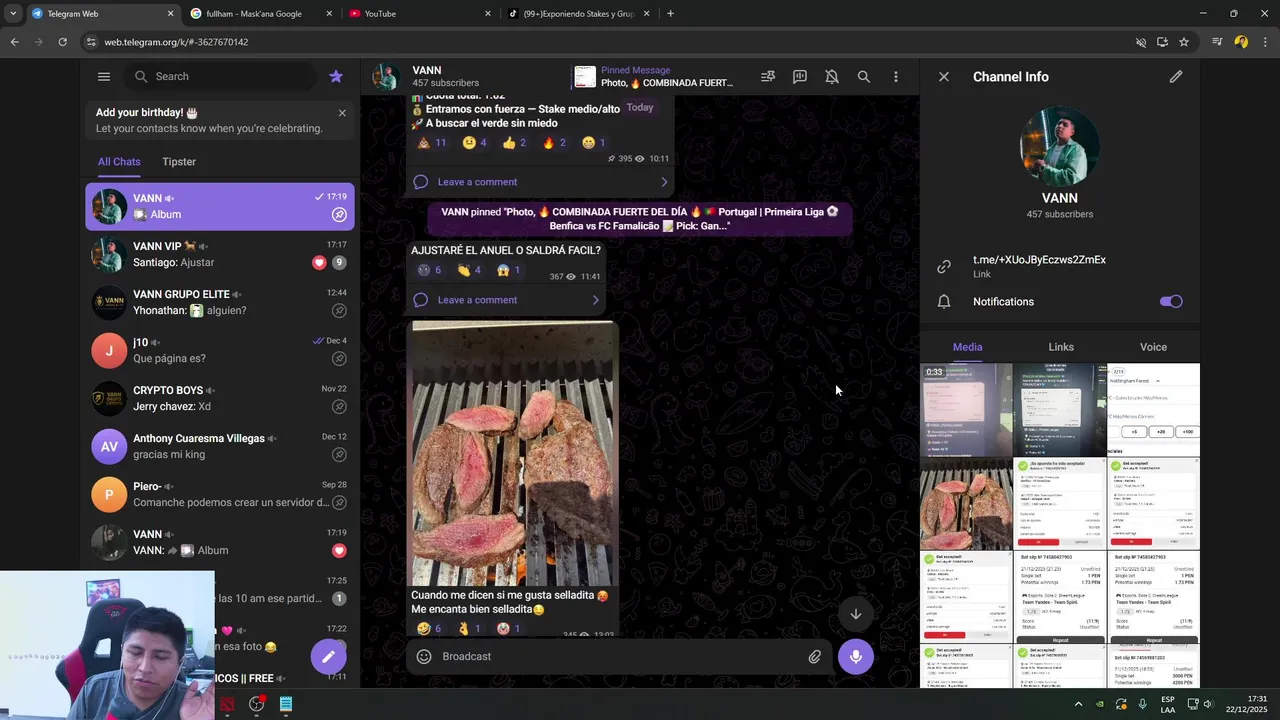Switch to the Links tab
1280x720 pixels.
pyautogui.click(x=1061, y=347)
